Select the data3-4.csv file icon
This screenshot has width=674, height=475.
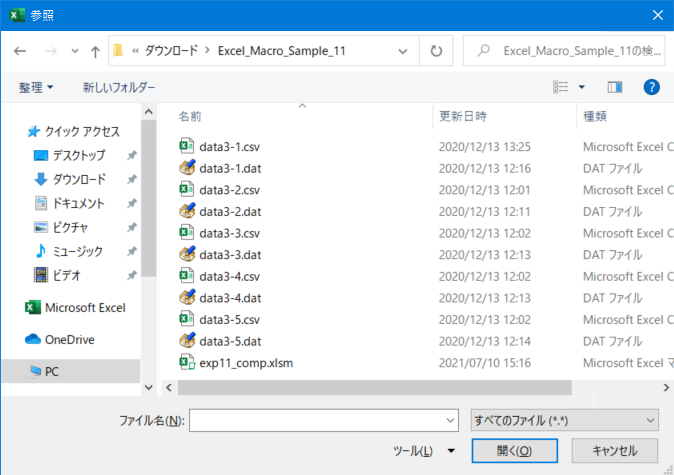[x=187, y=276]
